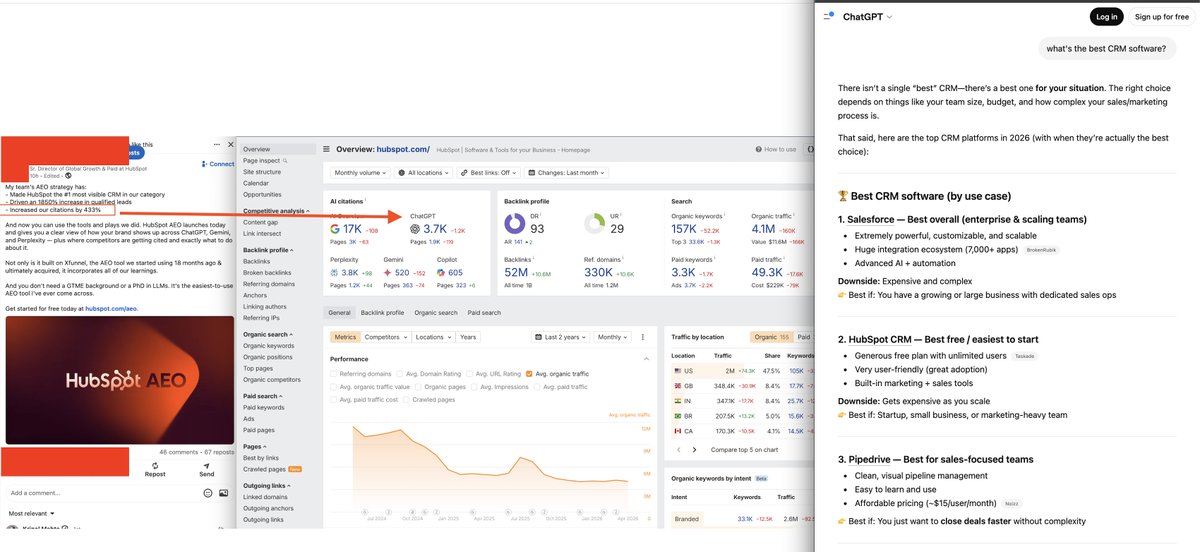
Task: Click the Perplexity icon next to 3.8K
Action: [x=335, y=272]
